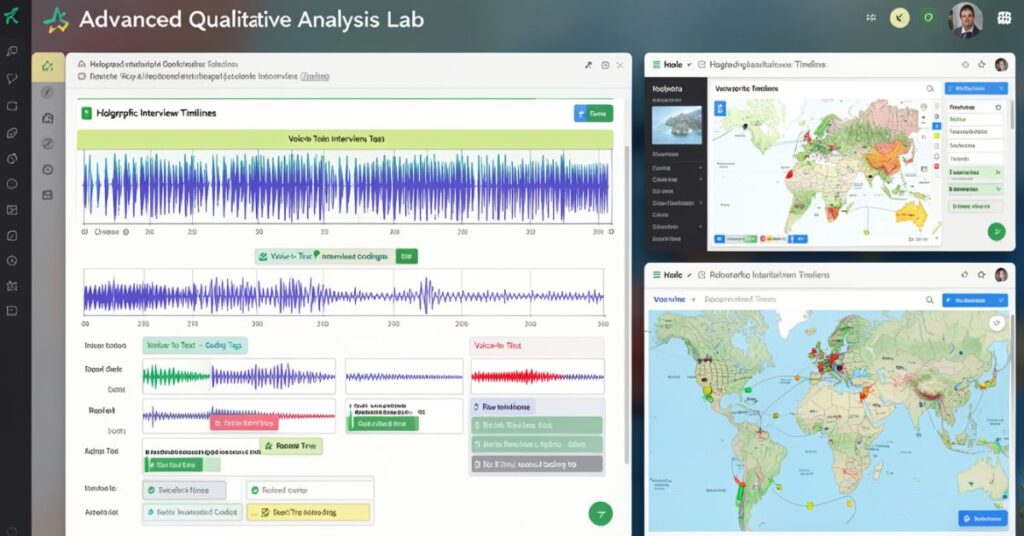Open 'Hole' dropdown in upper map window

(677, 65)
